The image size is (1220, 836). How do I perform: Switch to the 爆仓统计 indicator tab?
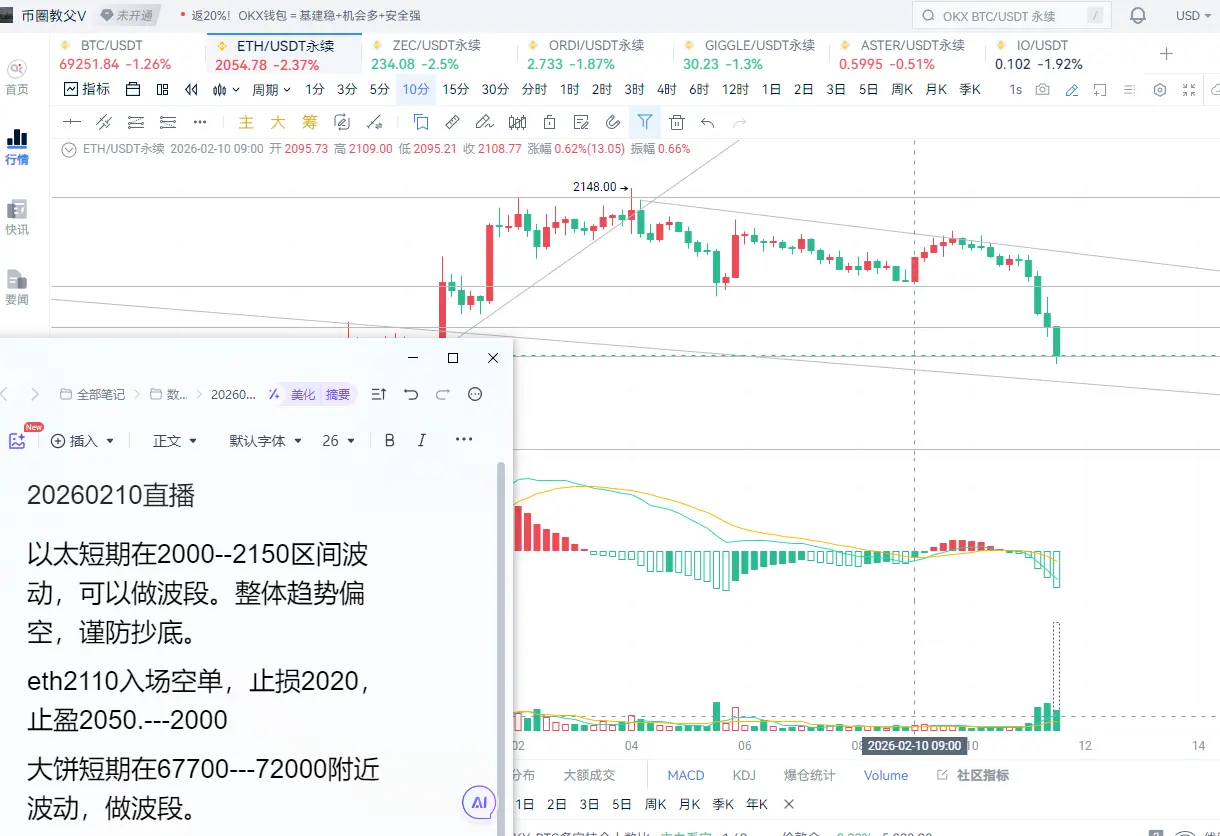coord(809,775)
